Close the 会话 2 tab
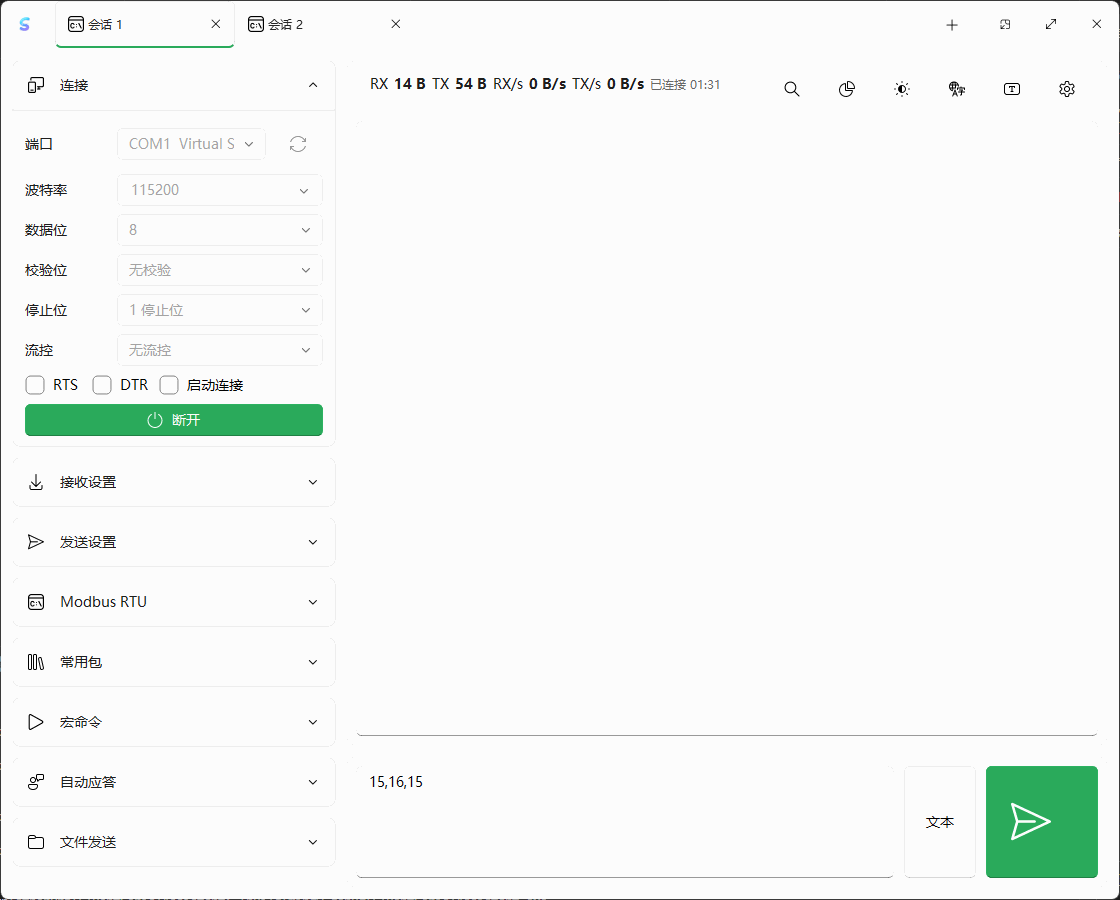 396,24
